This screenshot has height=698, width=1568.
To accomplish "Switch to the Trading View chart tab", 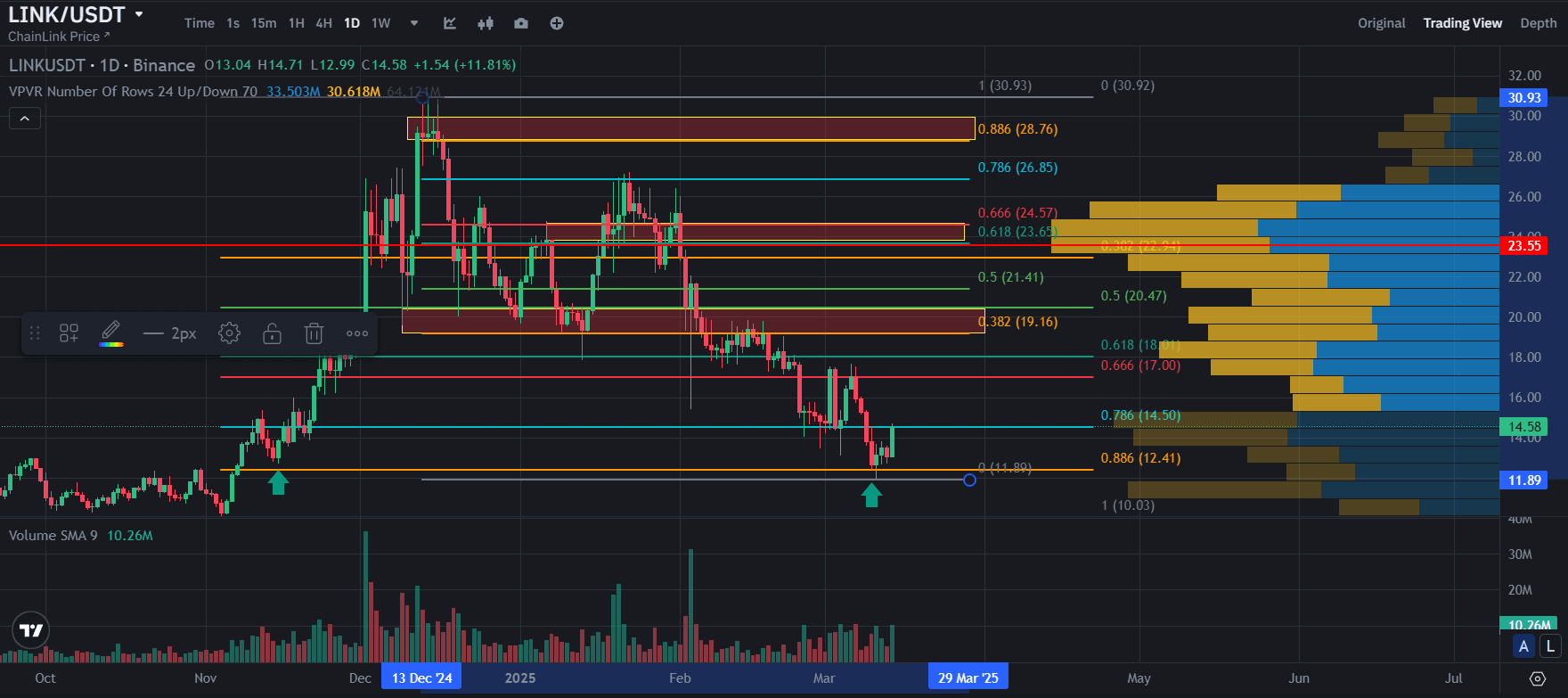I will (1463, 23).
